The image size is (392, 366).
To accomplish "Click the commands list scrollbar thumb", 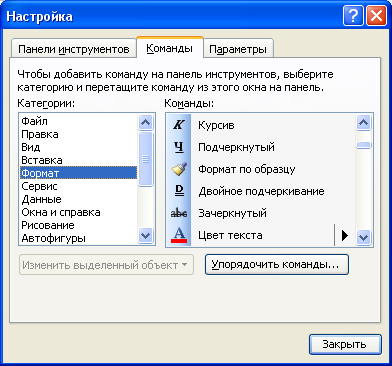I will (x=363, y=145).
